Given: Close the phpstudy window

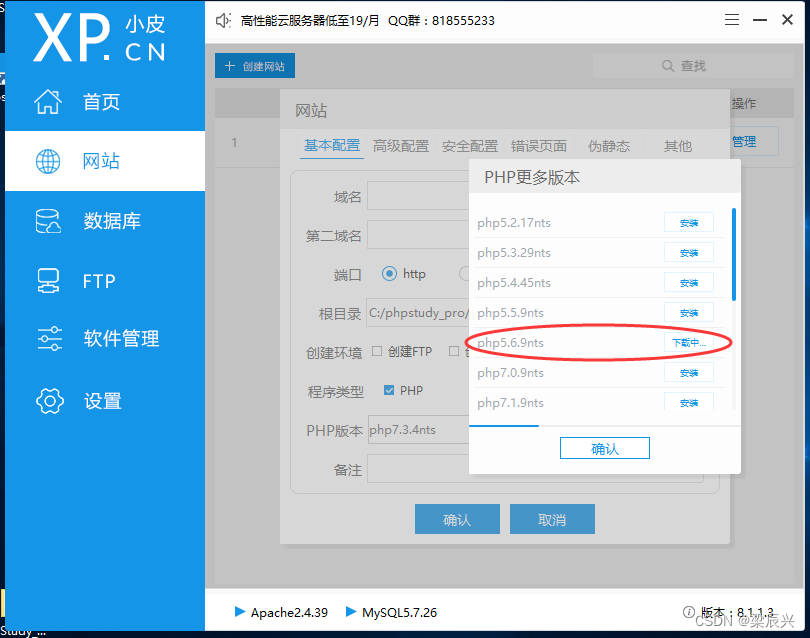Looking at the screenshot, I should point(787,20).
